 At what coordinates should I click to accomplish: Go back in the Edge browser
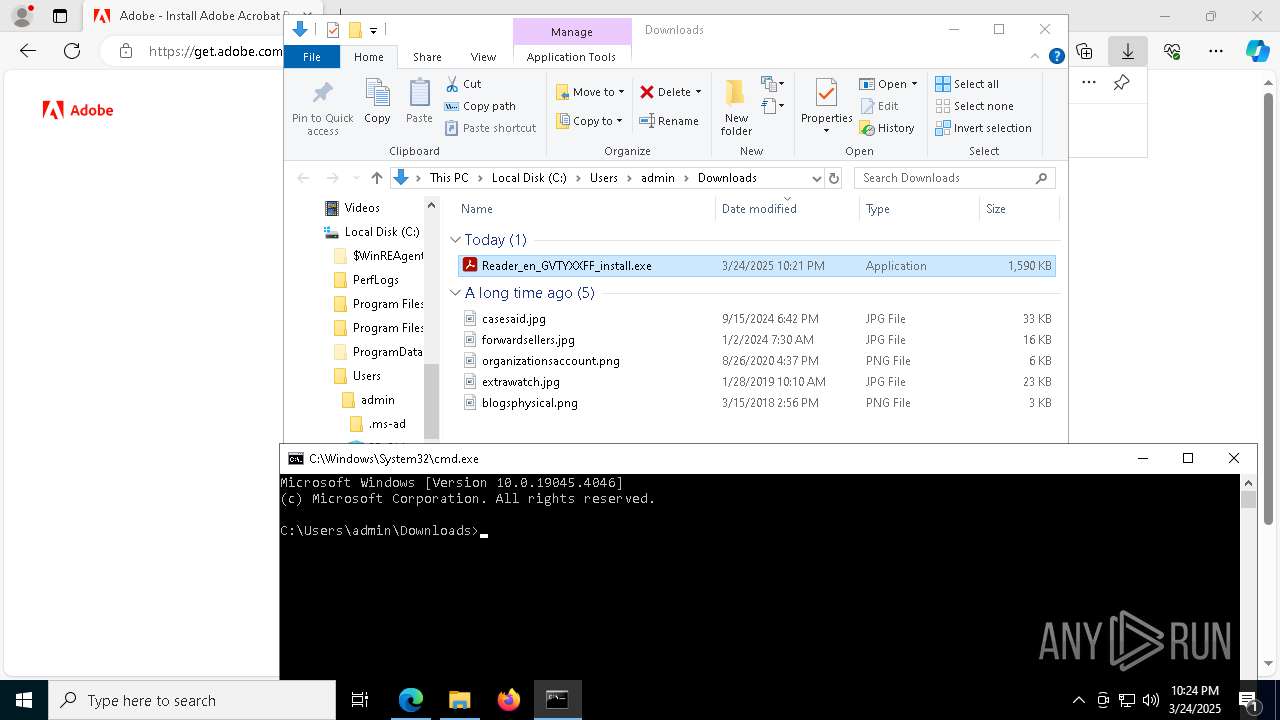[x=28, y=51]
